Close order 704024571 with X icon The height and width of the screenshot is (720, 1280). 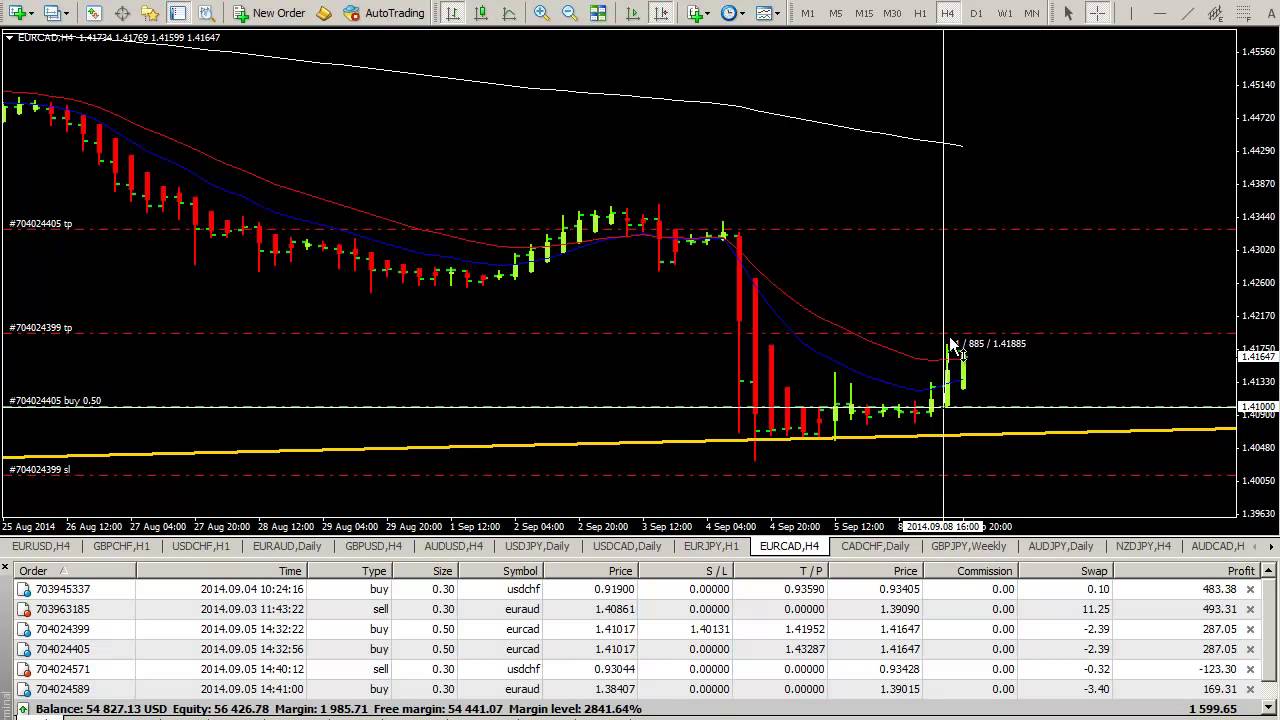coord(1250,669)
